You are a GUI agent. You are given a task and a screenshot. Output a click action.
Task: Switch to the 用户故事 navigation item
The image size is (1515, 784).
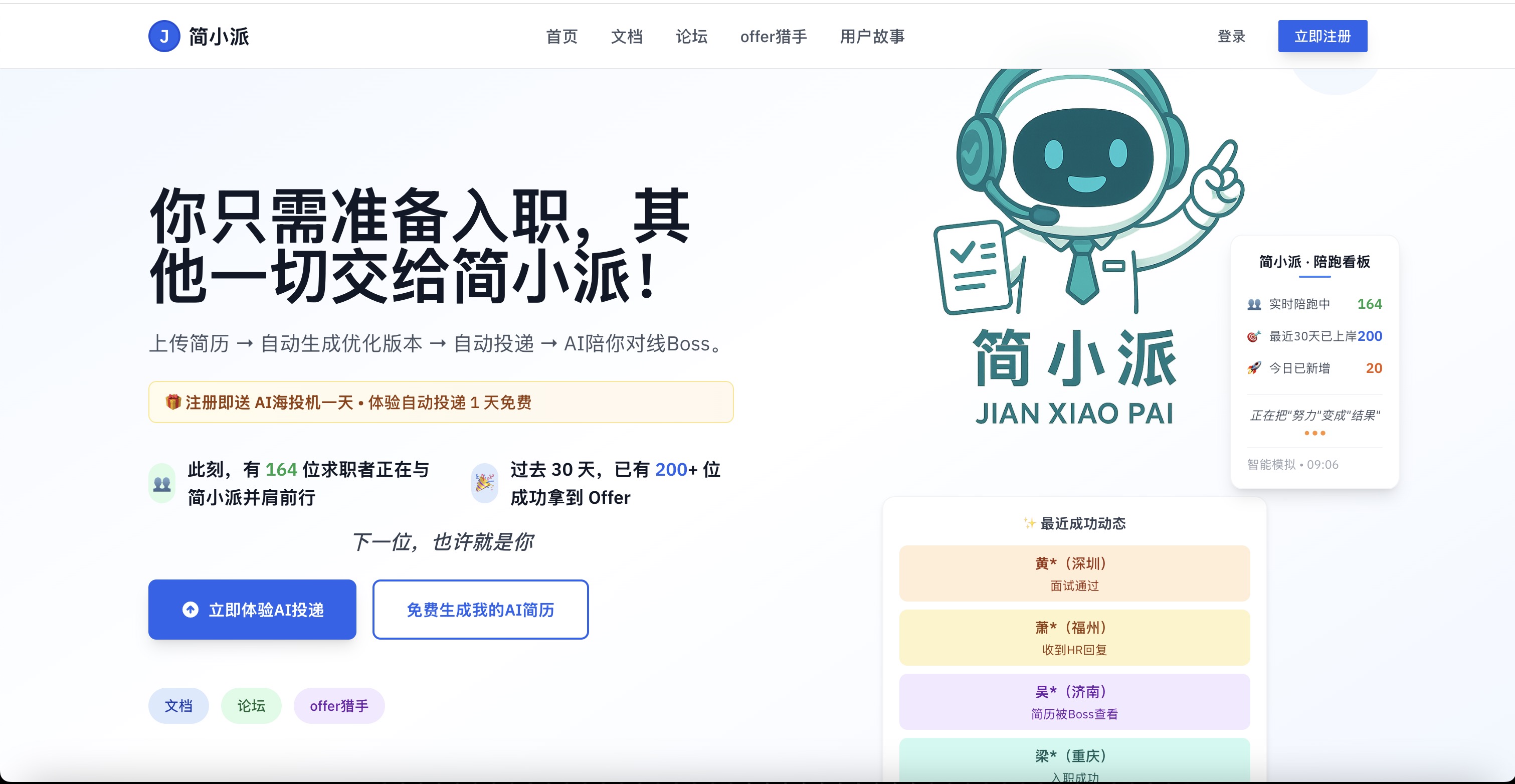coord(873,37)
